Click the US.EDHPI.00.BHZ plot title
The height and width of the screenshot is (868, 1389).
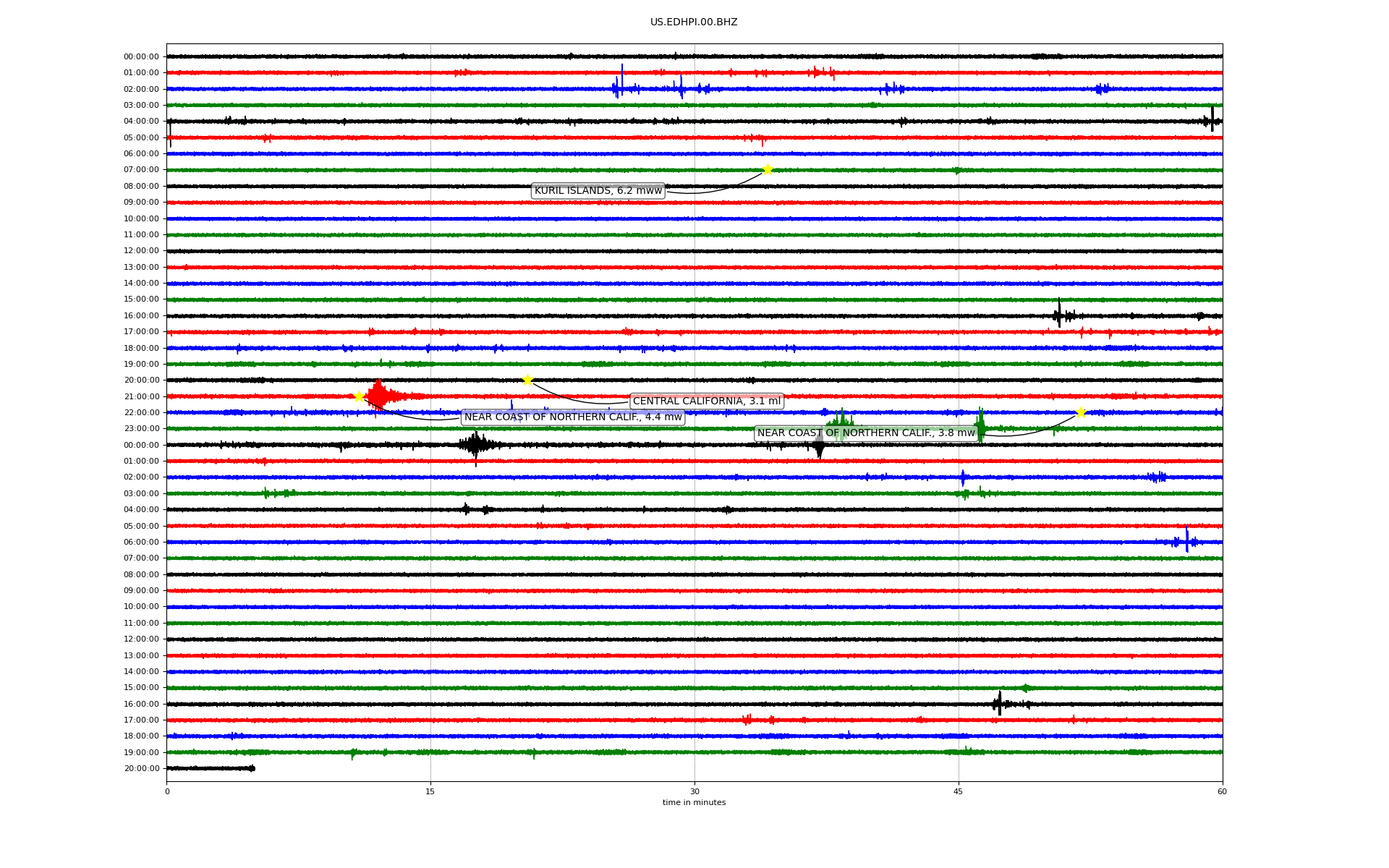pyautogui.click(x=694, y=22)
